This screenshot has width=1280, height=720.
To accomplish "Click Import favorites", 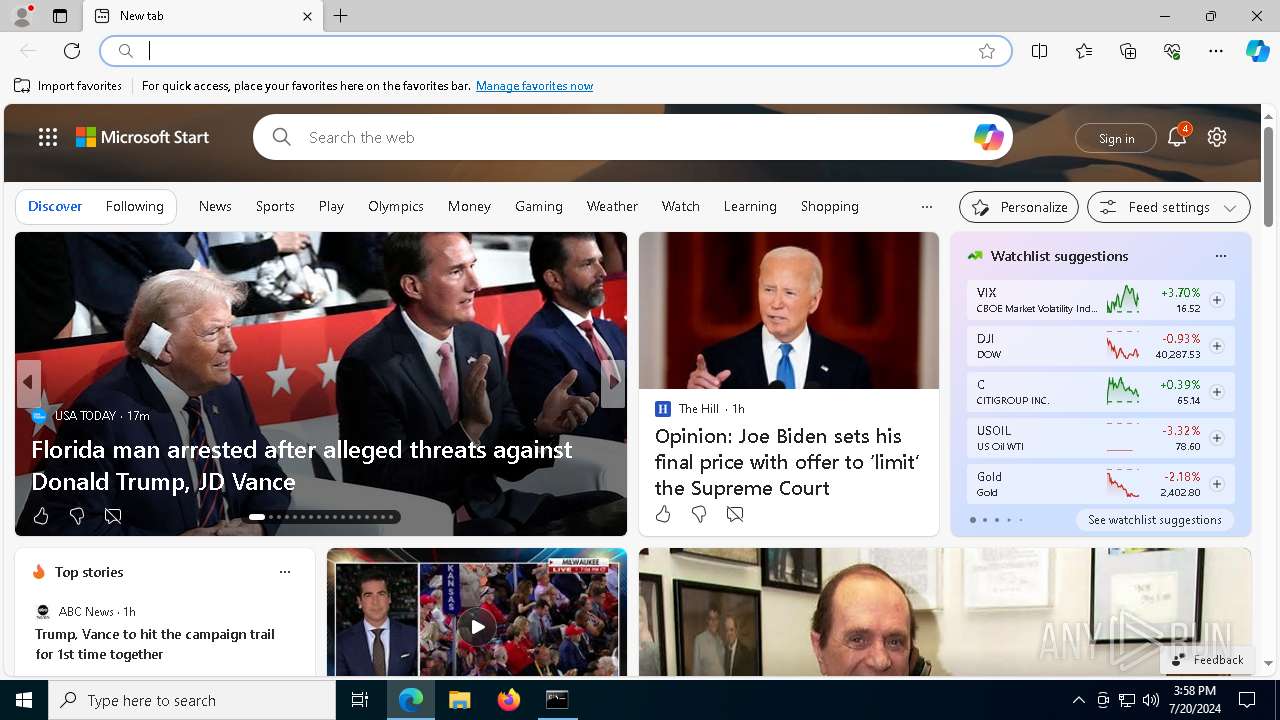I will [68, 86].
